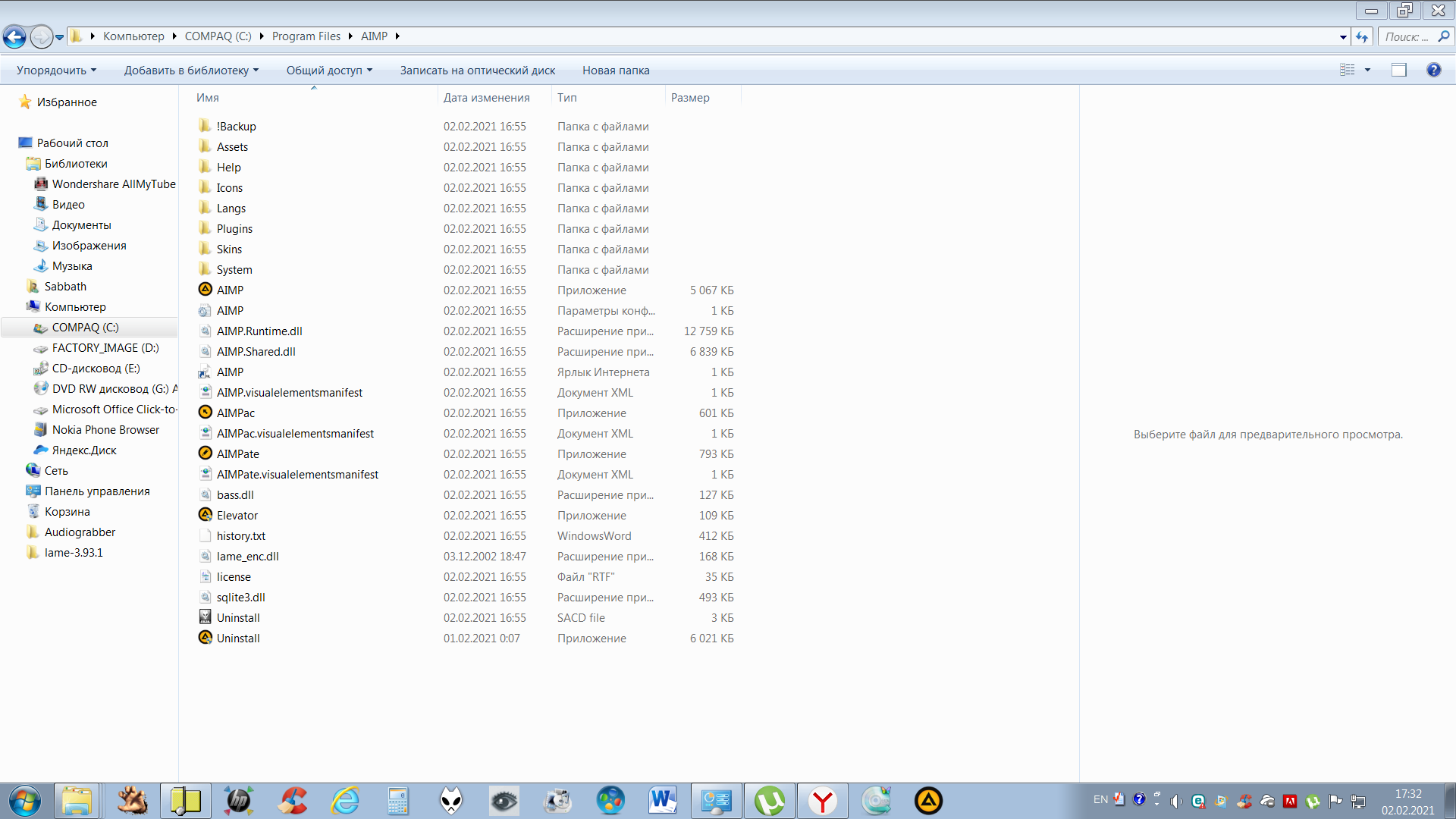Expand the address bar history dropdown

point(1343,36)
